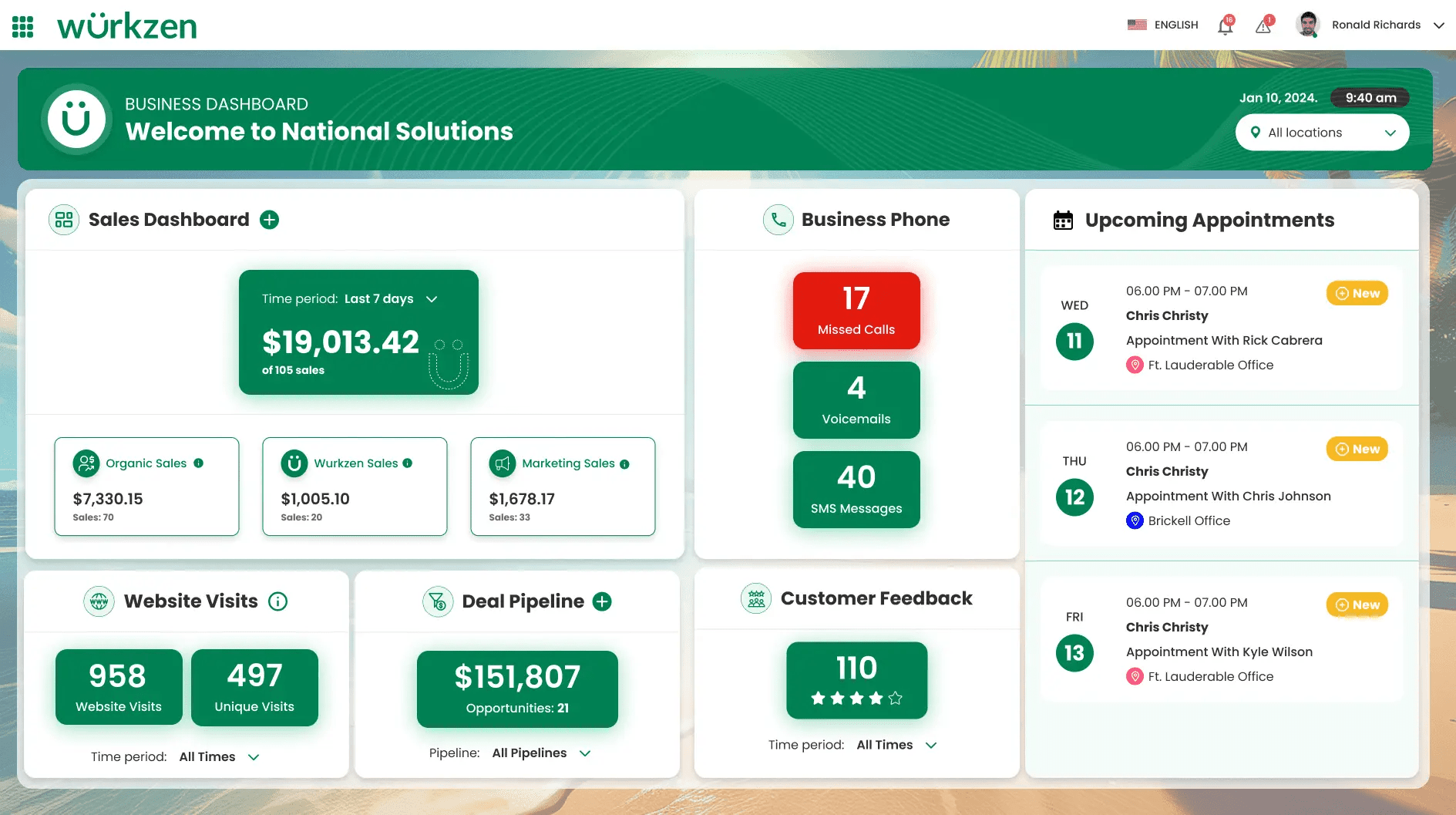This screenshot has width=1456, height=815.
Task: Open the app grid launcher icon
Action: (x=23, y=26)
